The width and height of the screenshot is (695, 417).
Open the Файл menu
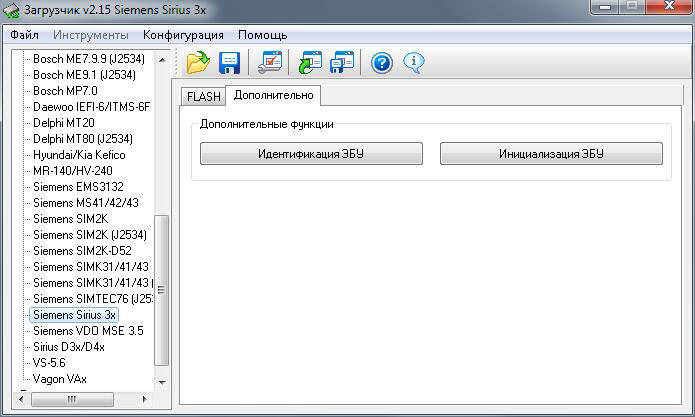coord(24,34)
